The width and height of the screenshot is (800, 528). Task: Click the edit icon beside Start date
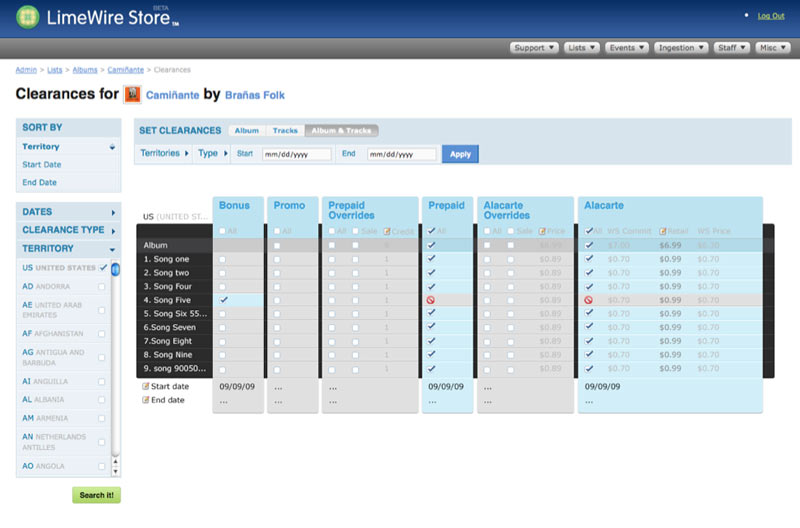pyautogui.click(x=147, y=386)
